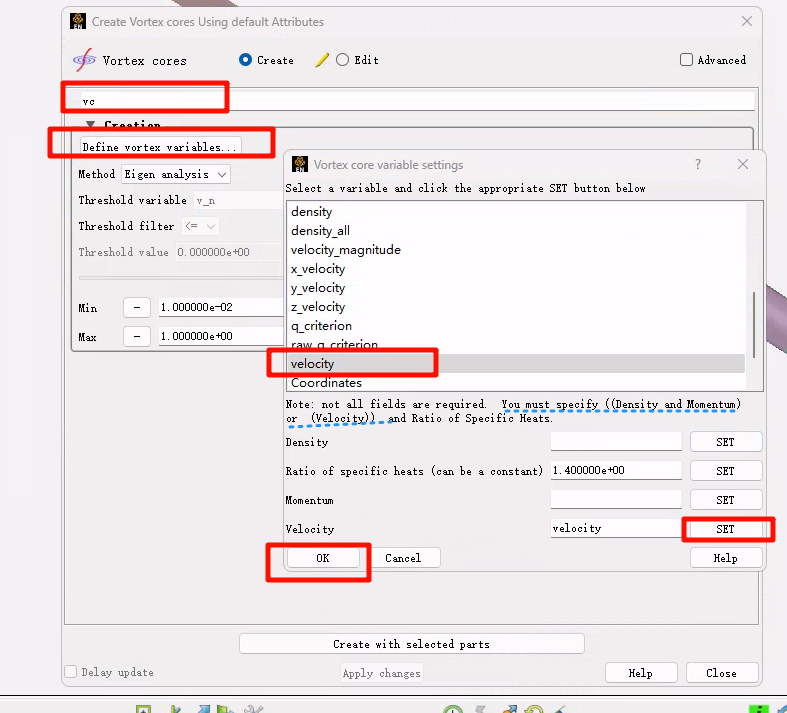Confirm variable settings with OK
Image resolution: width=787 pixels, height=713 pixels.
(x=322, y=558)
